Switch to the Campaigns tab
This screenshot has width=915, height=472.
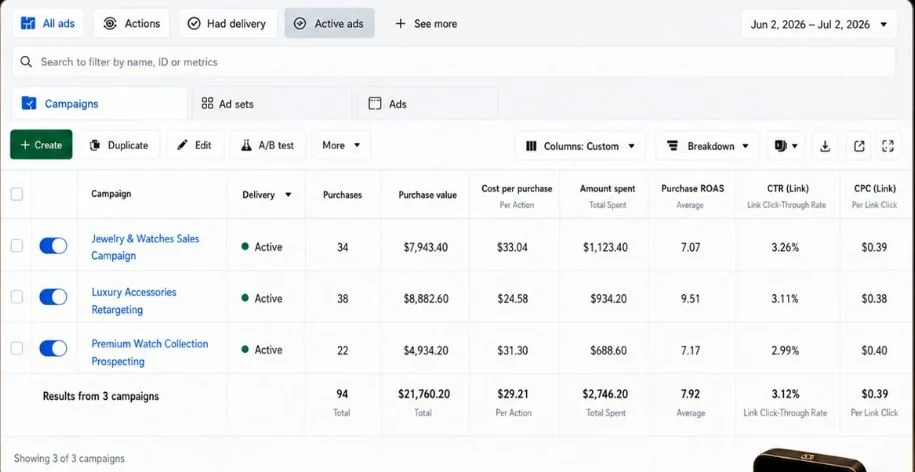click(x=99, y=104)
